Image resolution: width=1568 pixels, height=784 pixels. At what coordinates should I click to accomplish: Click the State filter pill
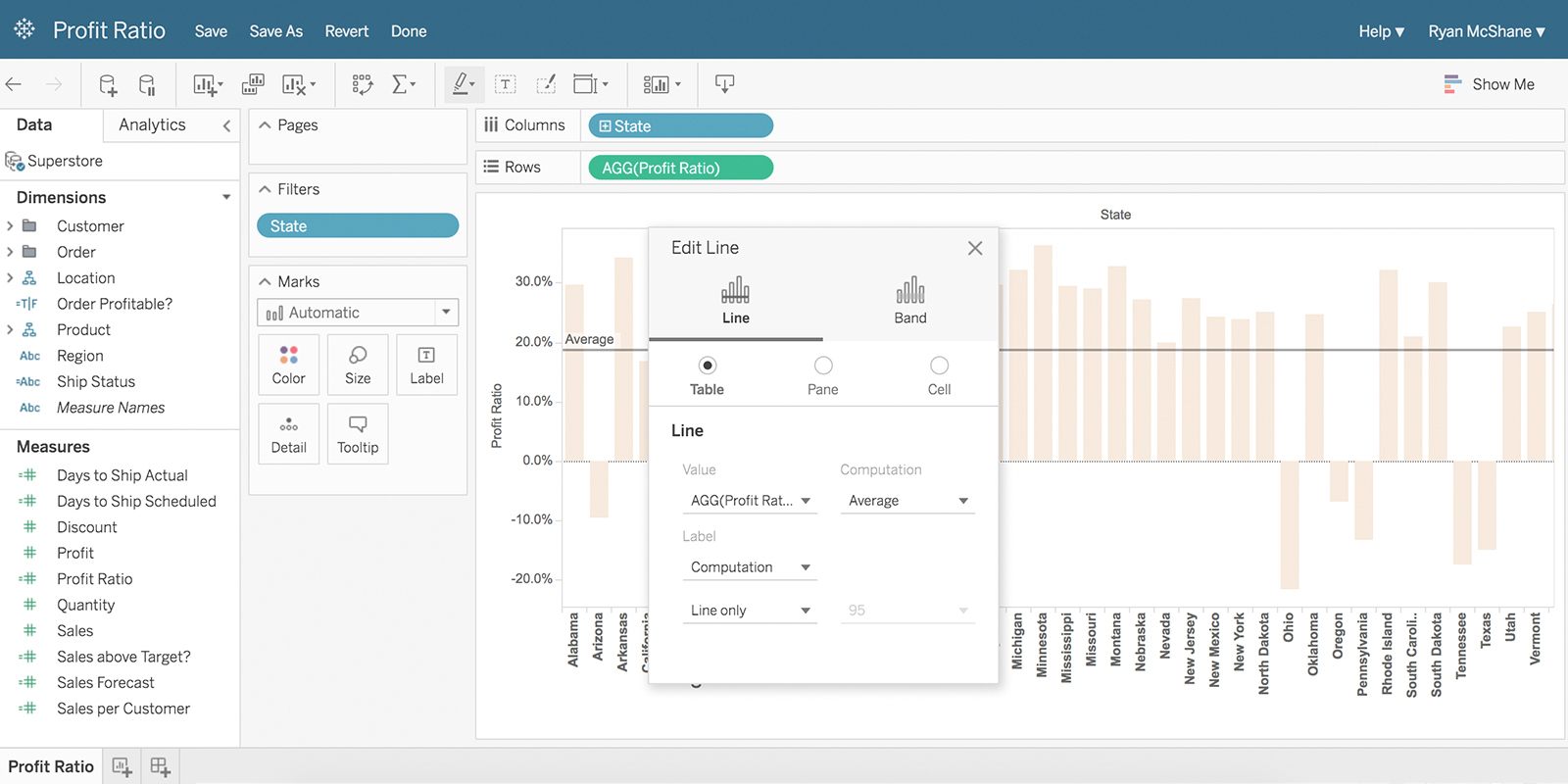click(x=358, y=226)
